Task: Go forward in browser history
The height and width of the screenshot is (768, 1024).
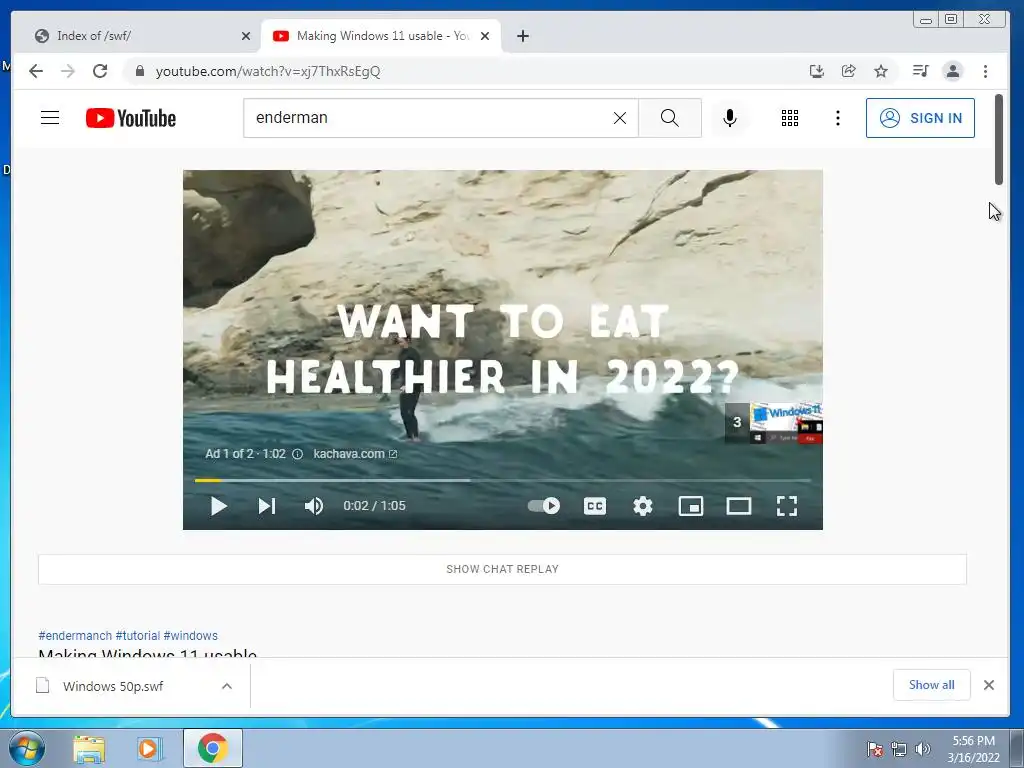Action: pos(68,71)
